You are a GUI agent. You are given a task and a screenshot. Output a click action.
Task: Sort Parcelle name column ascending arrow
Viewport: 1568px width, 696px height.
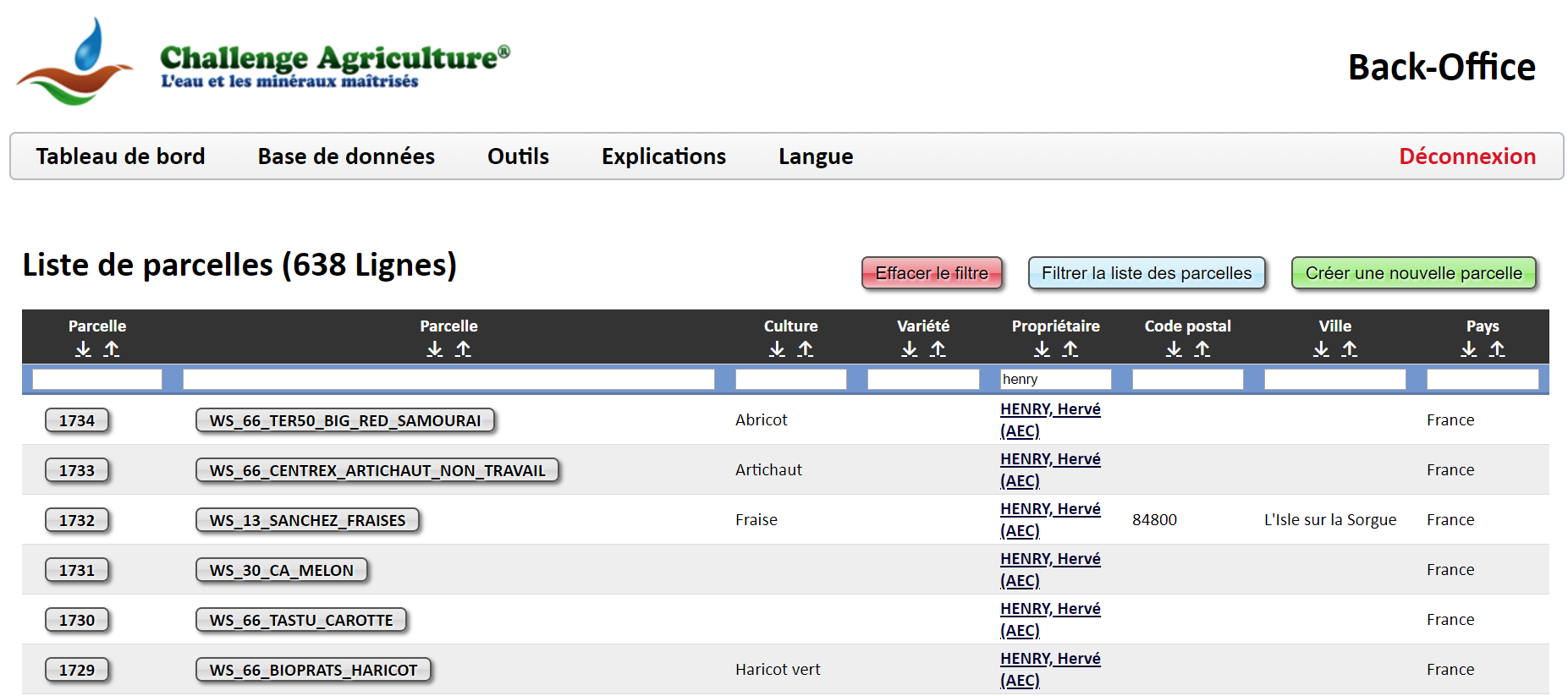463,349
